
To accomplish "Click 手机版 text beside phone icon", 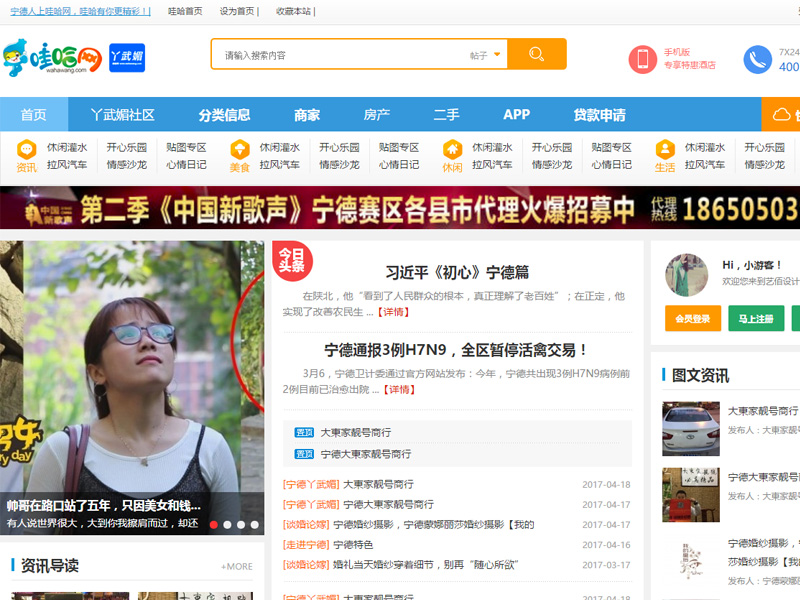I will coord(677,52).
